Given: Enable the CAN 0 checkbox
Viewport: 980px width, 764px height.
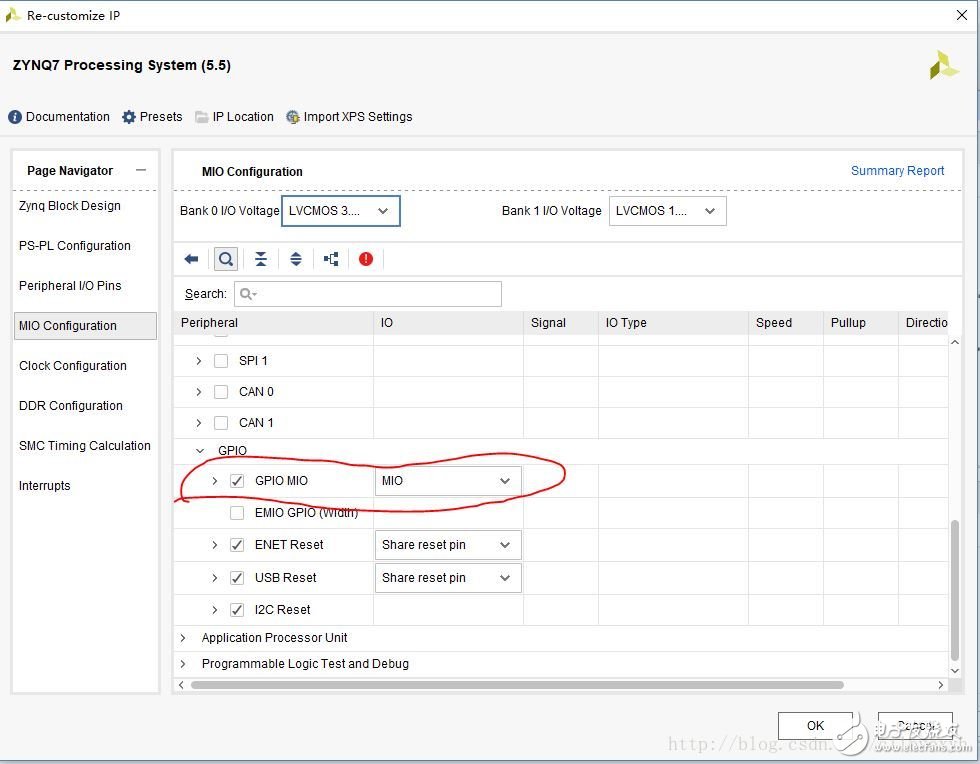Looking at the screenshot, I should click(x=221, y=392).
